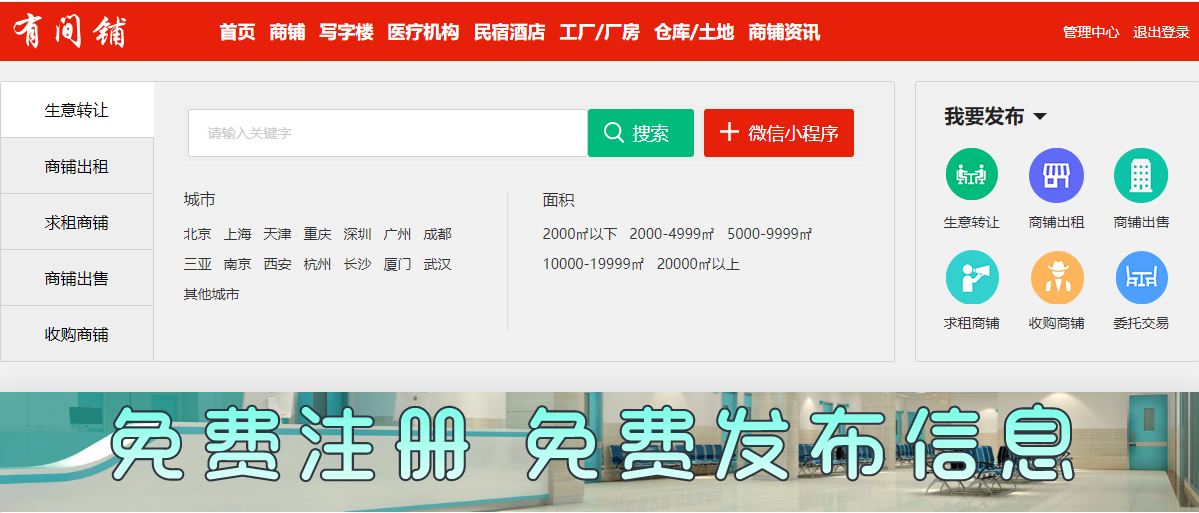Choose the 2000㎡以下 area filter
The height and width of the screenshot is (513, 1199).
click(x=580, y=234)
